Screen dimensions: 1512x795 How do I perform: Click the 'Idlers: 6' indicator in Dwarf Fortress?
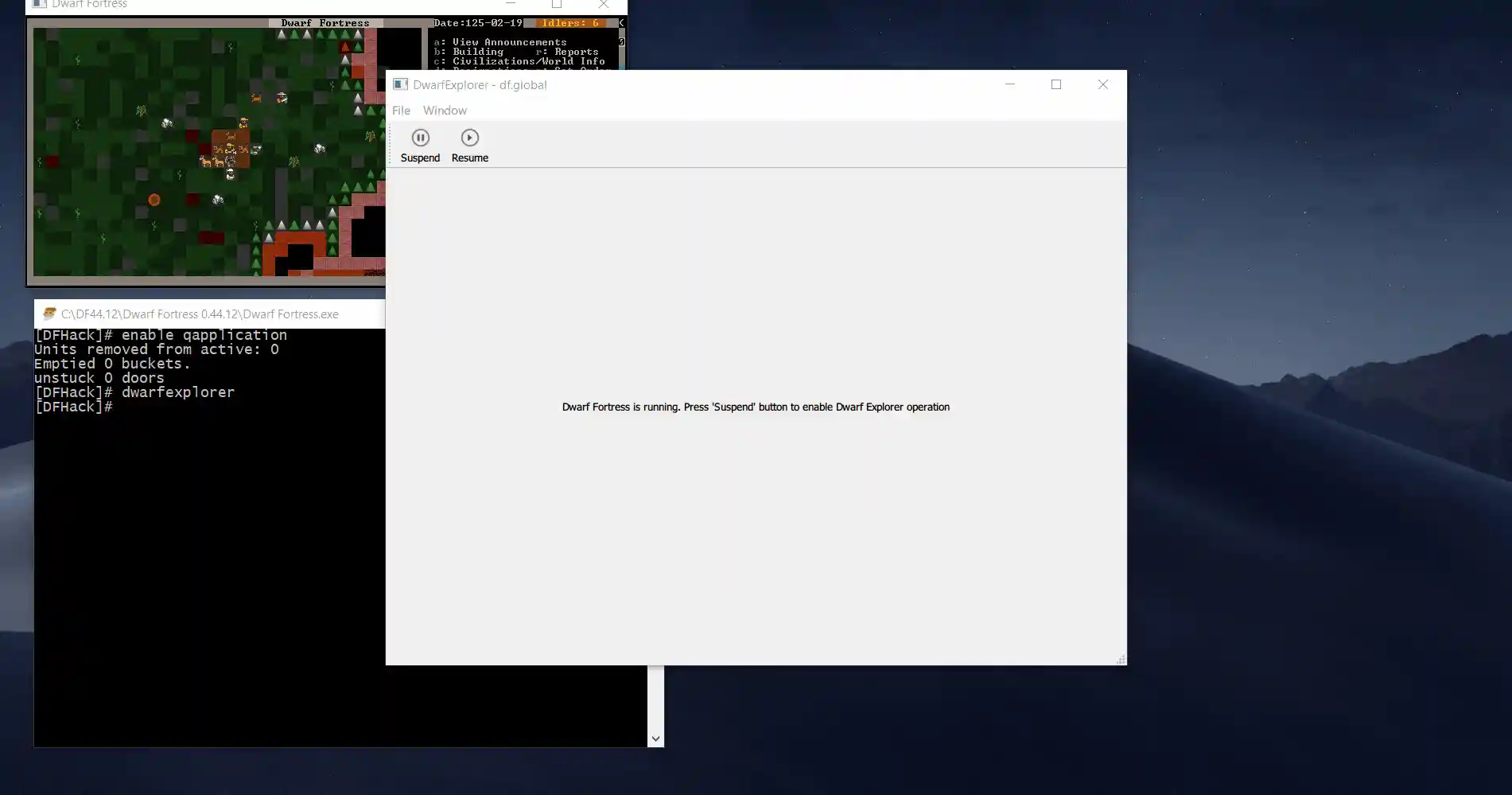coord(570,23)
